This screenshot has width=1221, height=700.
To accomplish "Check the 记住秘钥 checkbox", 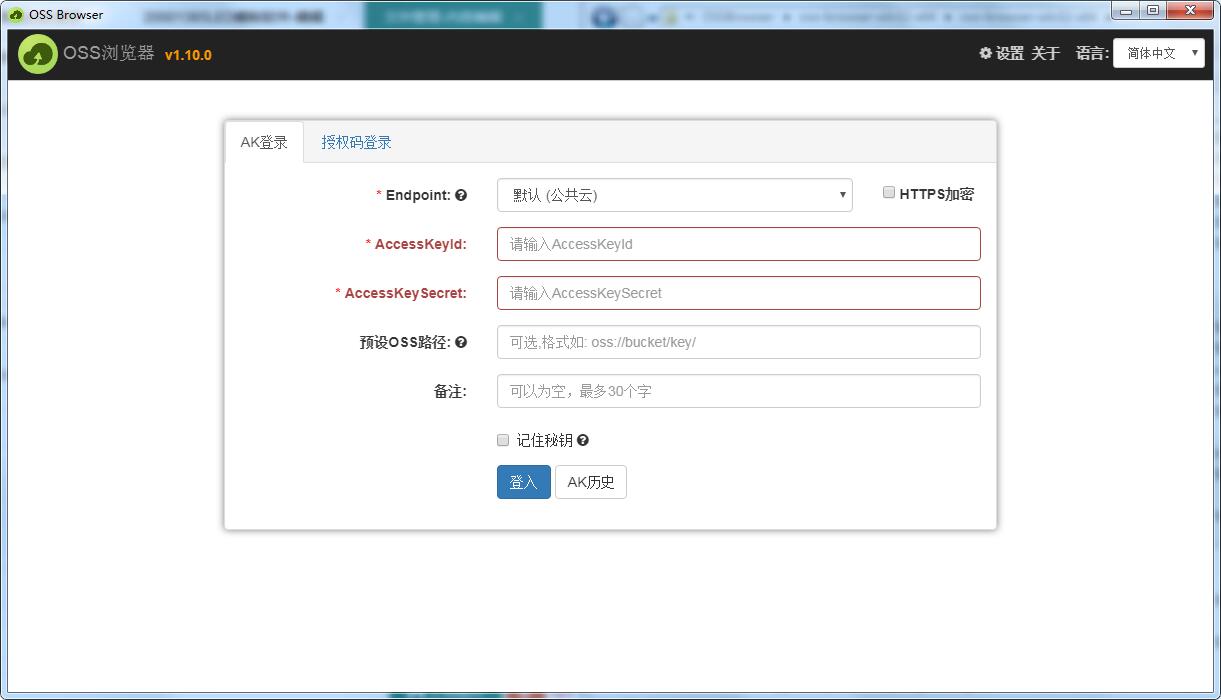I will [503, 440].
